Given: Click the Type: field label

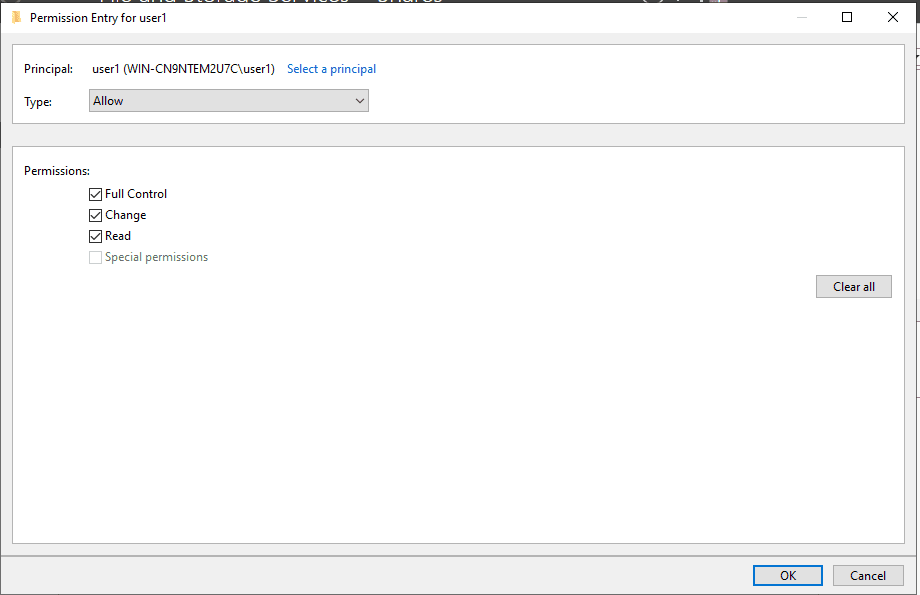Looking at the screenshot, I should point(38,101).
